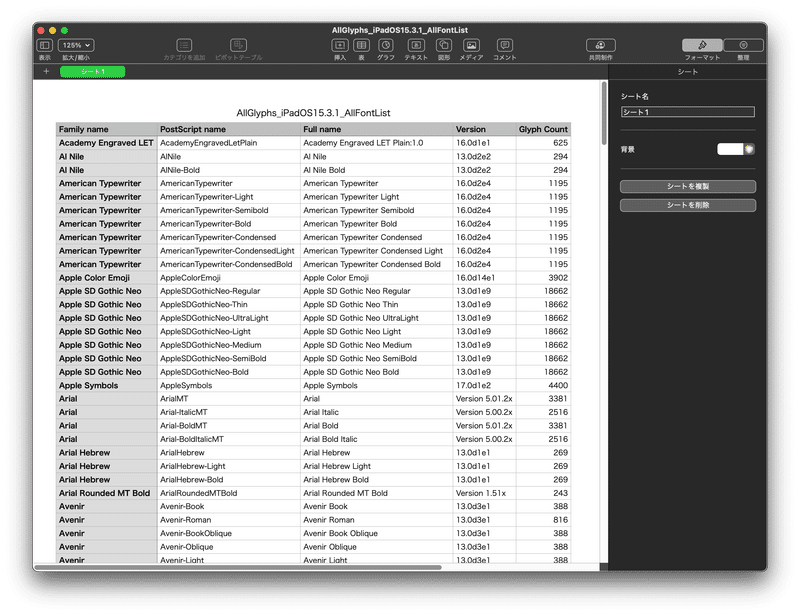This screenshot has height=615, width=800.
Task: Select the PostScript name column header
Action: pos(229,129)
